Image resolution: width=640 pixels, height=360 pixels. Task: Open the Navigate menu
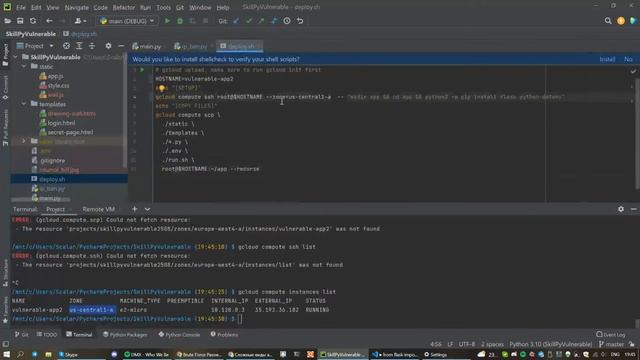[x=77, y=7]
